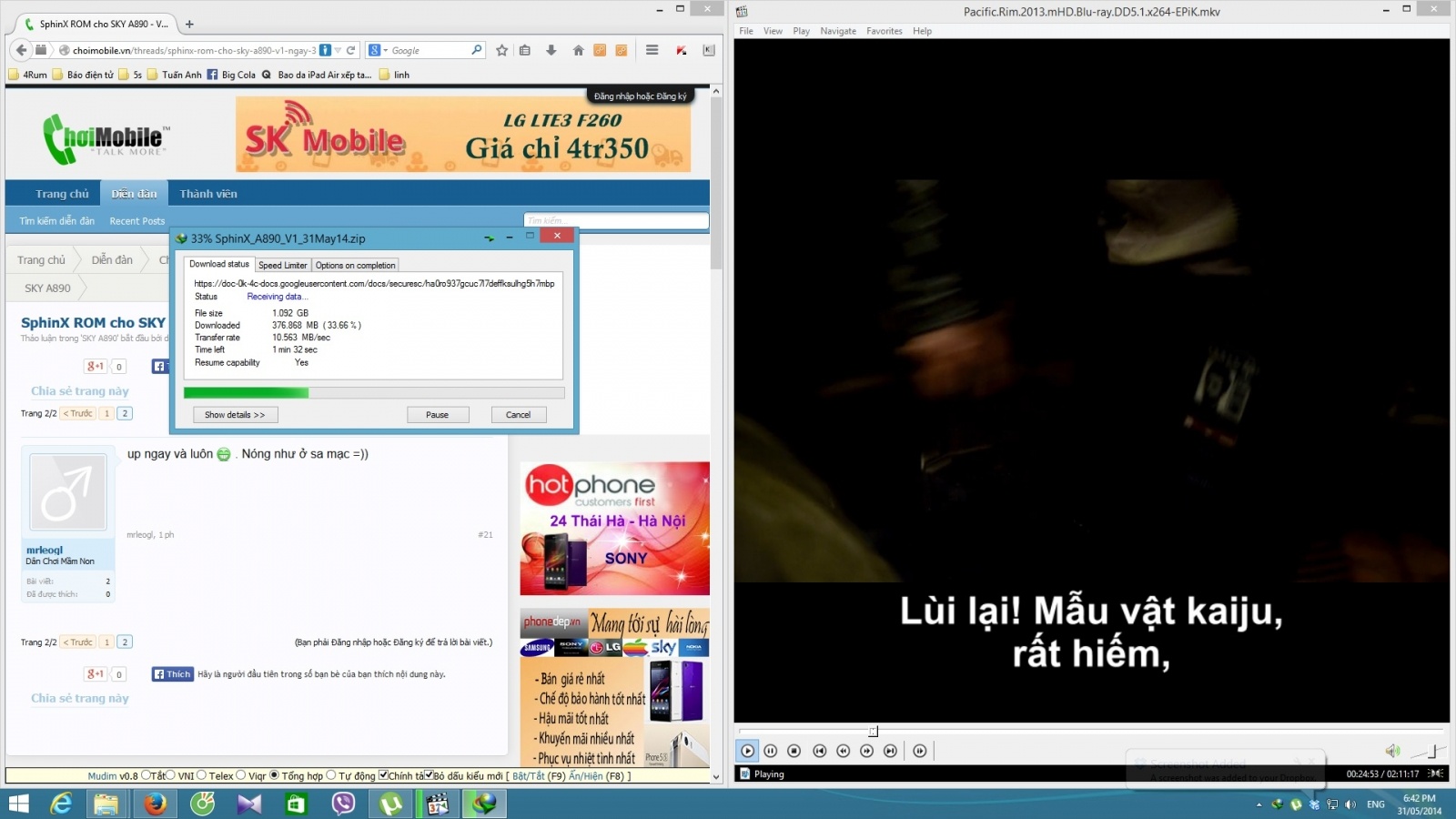Mute the media player speaker icon
This screenshot has height=819, width=1456.
pyautogui.click(x=1392, y=751)
